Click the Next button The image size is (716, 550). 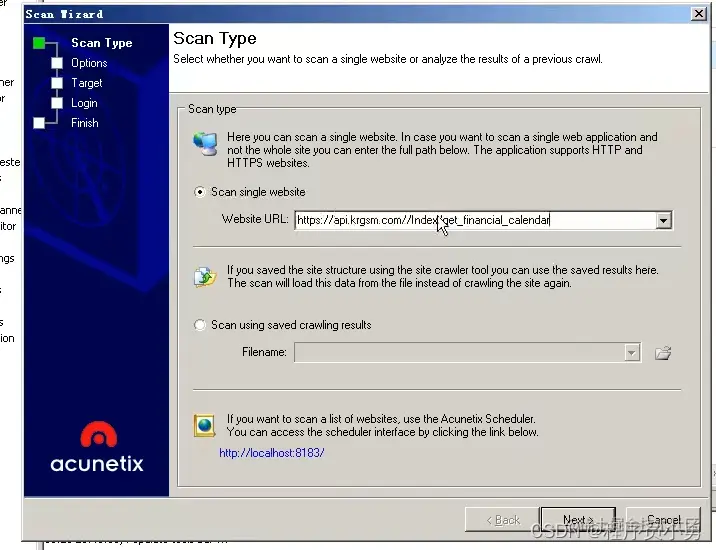[x=578, y=519]
